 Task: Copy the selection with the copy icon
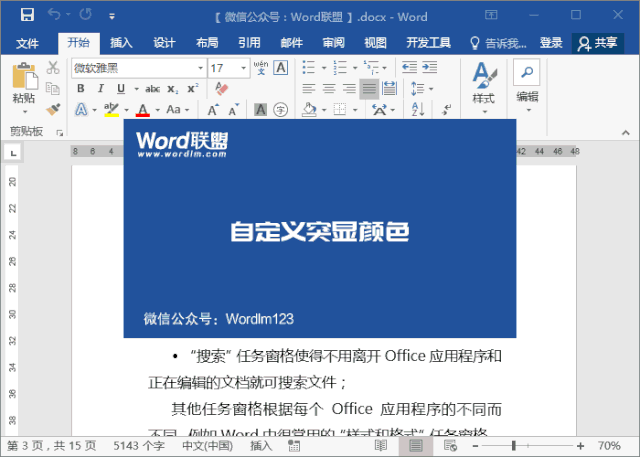pyautogui.click(x=53, y=88)
